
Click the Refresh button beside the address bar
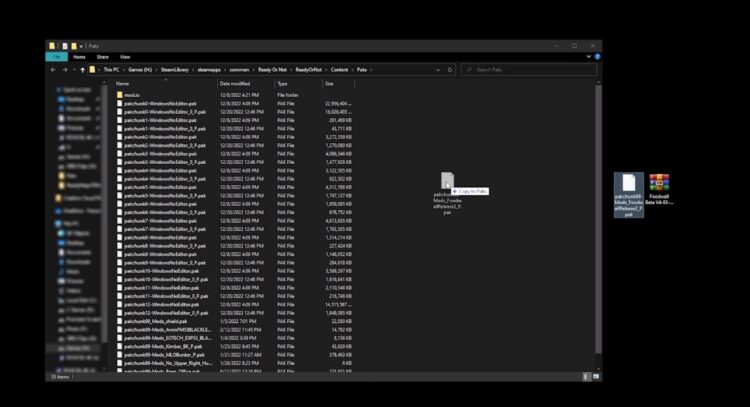[450, 70]
